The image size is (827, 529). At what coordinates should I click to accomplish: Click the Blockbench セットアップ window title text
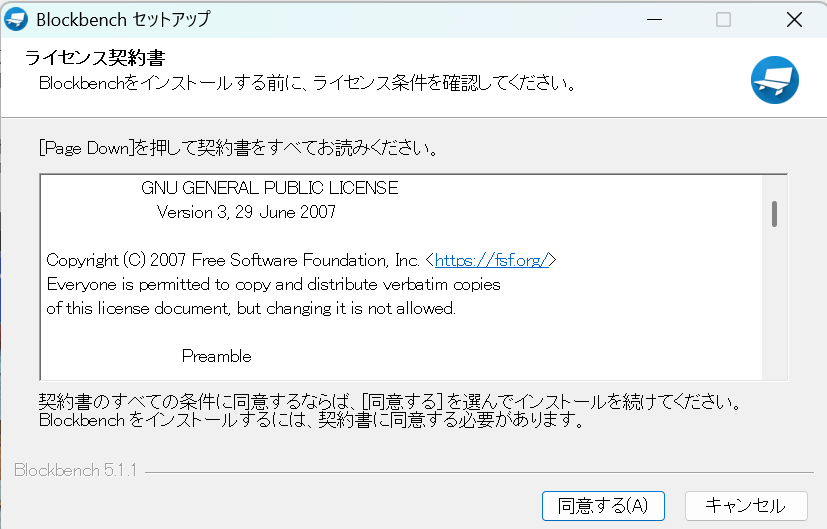[123, 20]
